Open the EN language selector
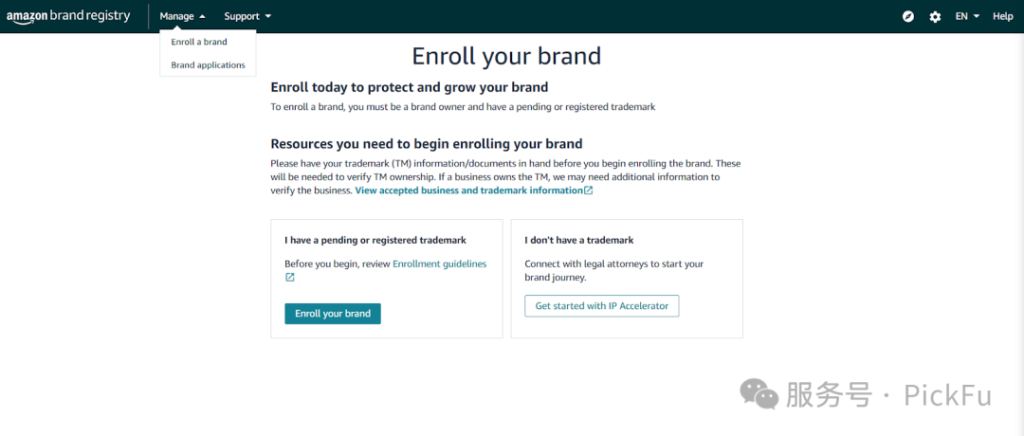This screenshot has width=1024, height=436. 967,16
